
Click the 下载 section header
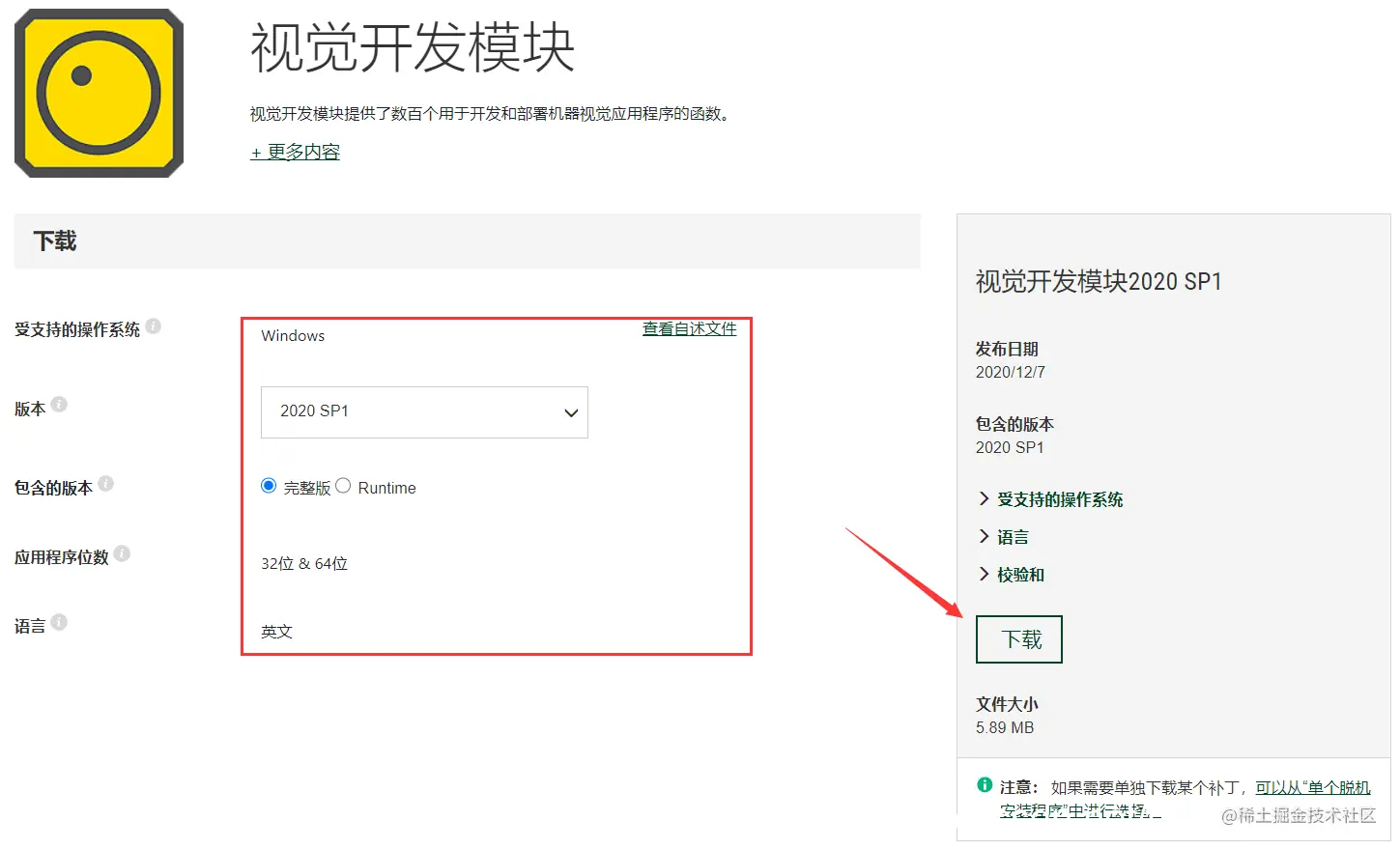click(x=467, y=241)
